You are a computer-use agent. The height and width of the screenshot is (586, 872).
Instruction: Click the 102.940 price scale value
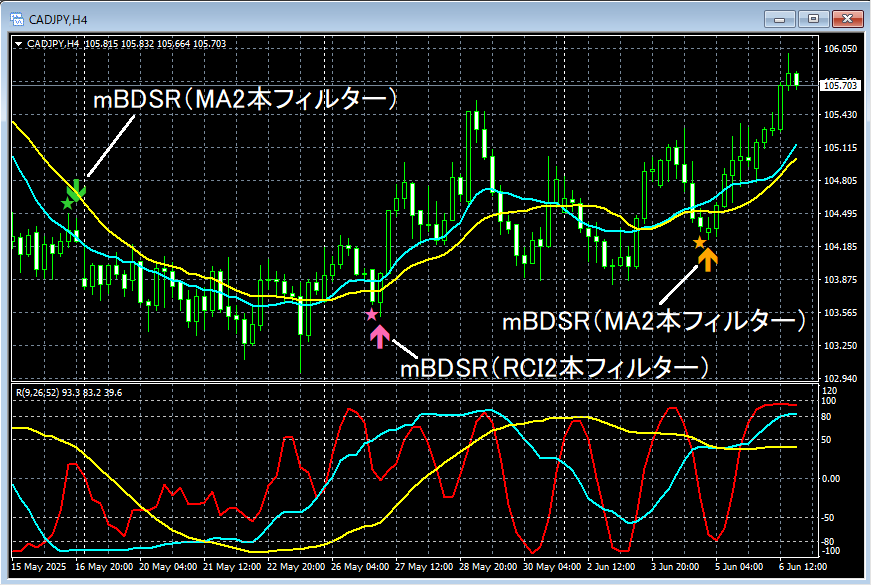[840, 378]
